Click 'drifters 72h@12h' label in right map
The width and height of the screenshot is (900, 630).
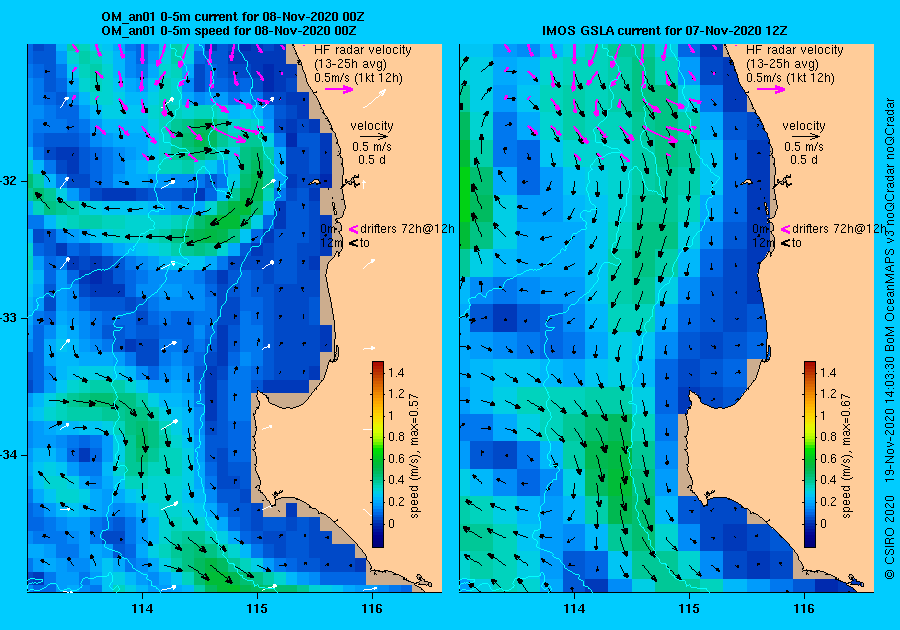pyautogui.click(x=838, y=229)
